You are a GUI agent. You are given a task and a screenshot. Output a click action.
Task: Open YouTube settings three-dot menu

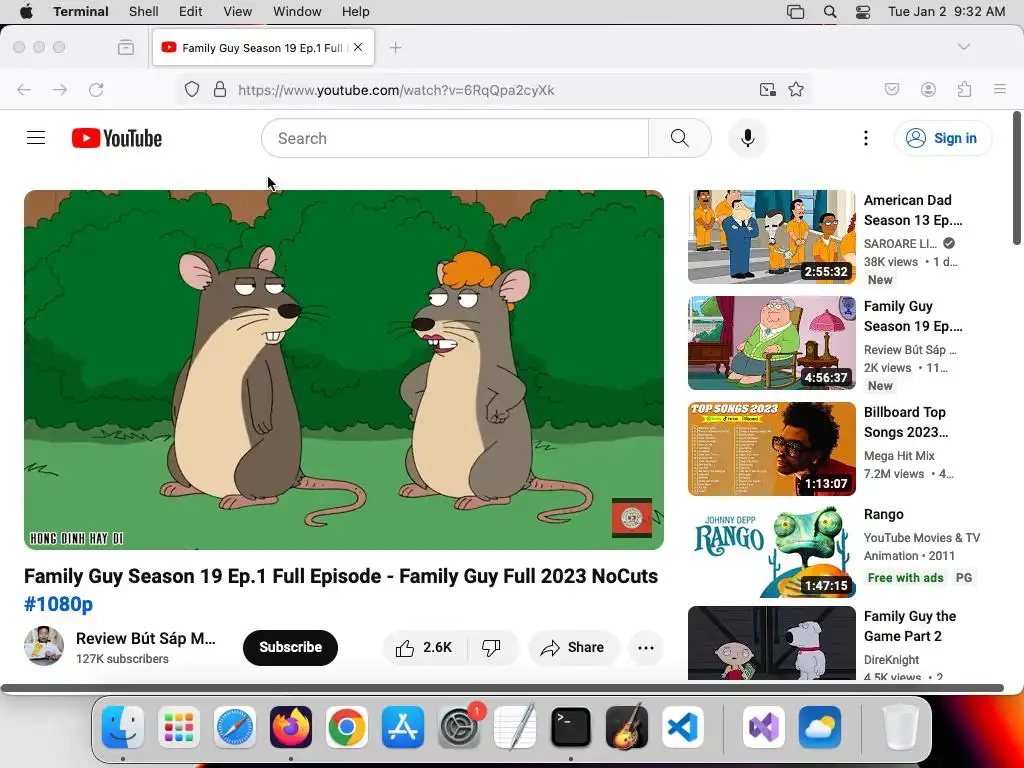click(x=866, y=138)
